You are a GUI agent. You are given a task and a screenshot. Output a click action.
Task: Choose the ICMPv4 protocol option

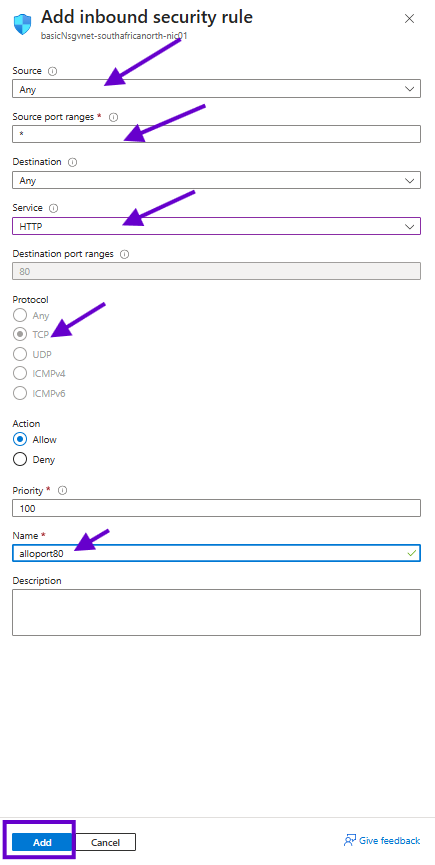(20, 373)
